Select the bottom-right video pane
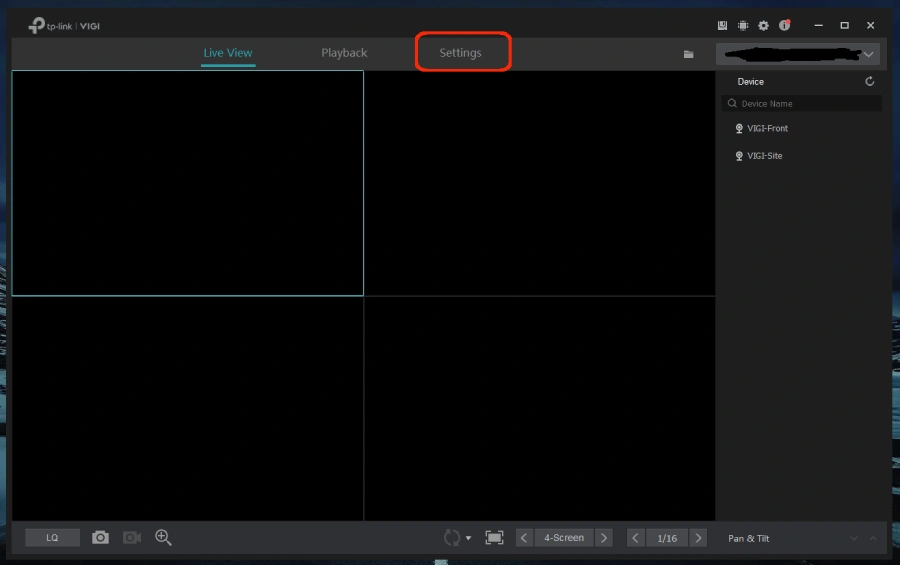The height and width of the screenshot is (565, 900). [x=540, y=409]
